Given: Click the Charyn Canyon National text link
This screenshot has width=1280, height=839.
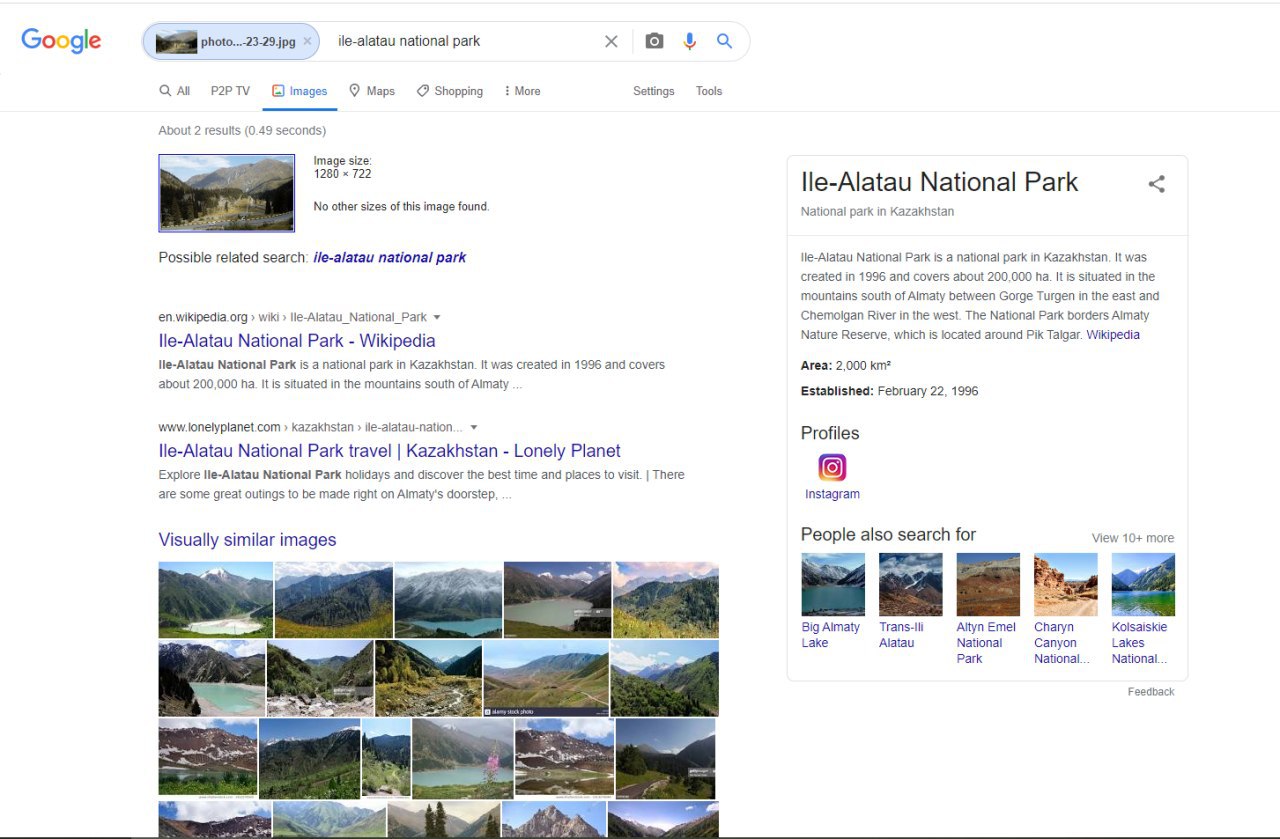Looking at the screenshot, I should [1062, 643].
